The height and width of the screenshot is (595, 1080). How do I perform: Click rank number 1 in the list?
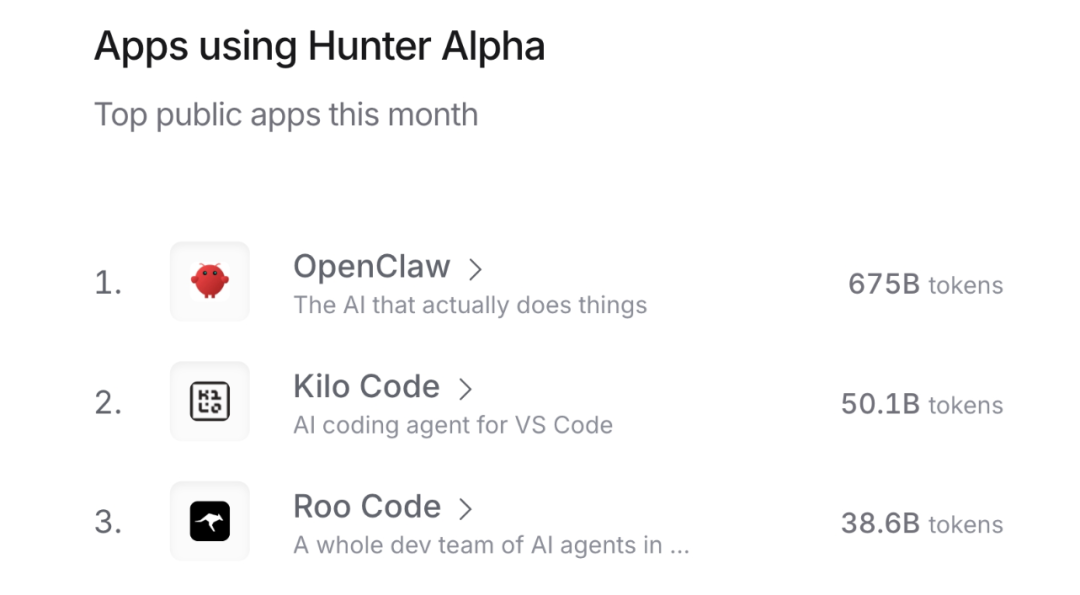[108, 284]
